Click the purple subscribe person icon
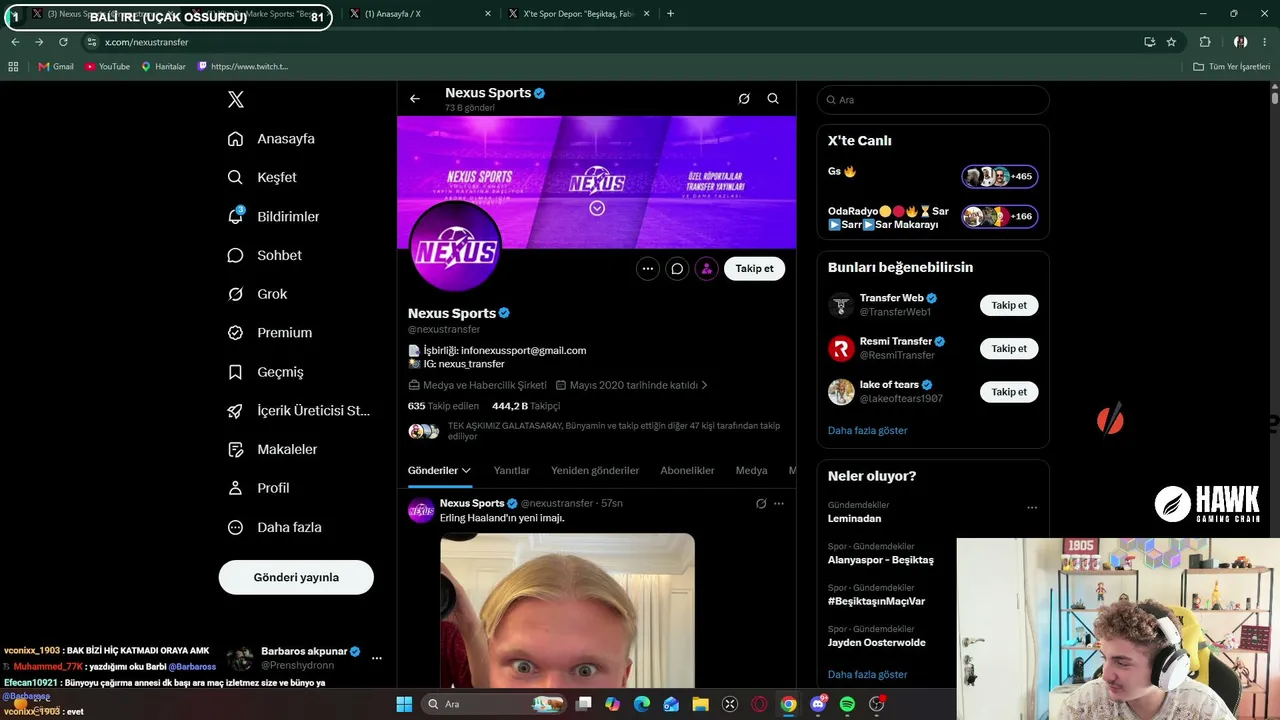The image size is (1280, 720). (707, 268)
